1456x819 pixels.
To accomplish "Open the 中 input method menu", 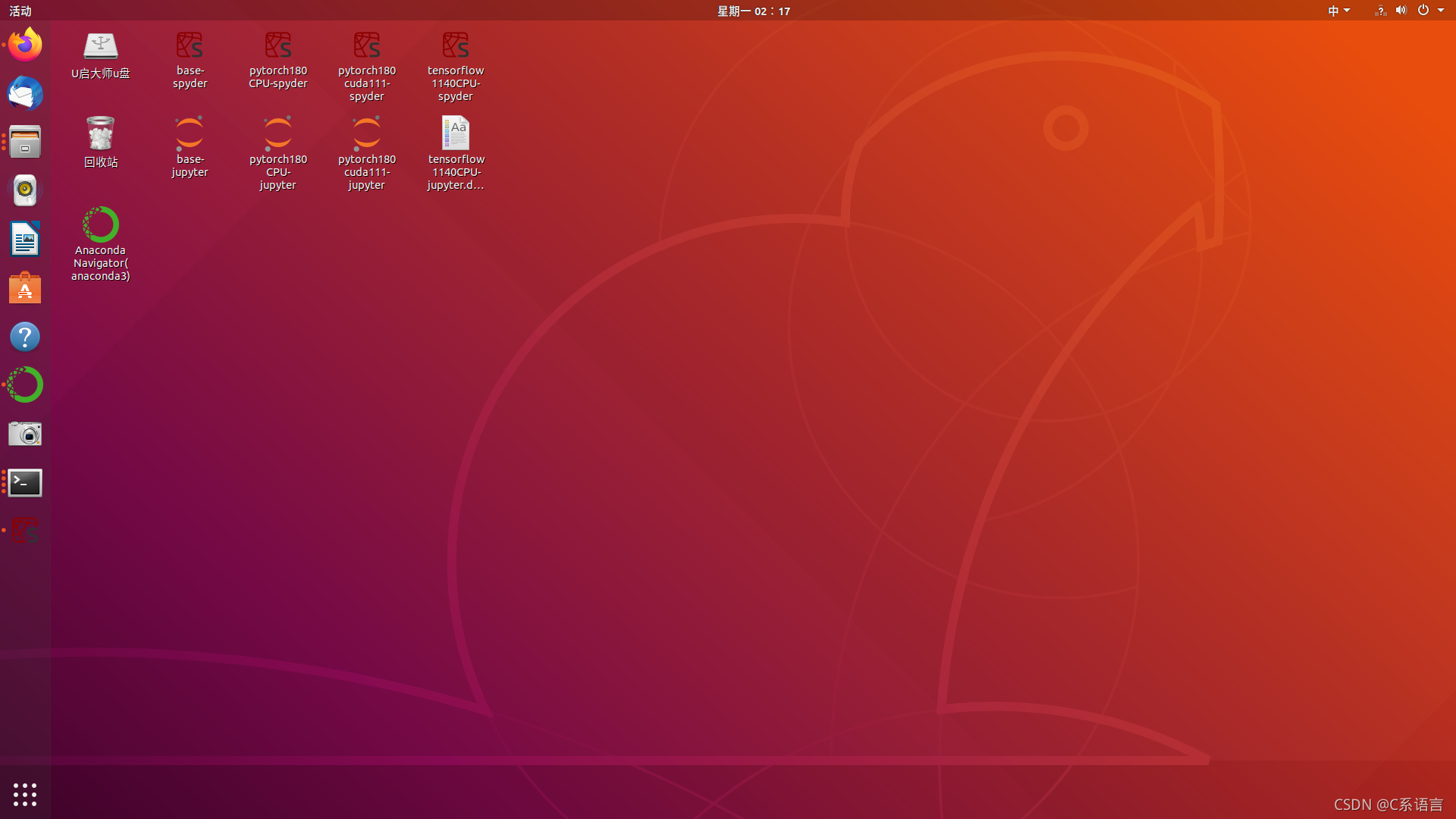I will pyautogui.click(x=1338, y=11).
